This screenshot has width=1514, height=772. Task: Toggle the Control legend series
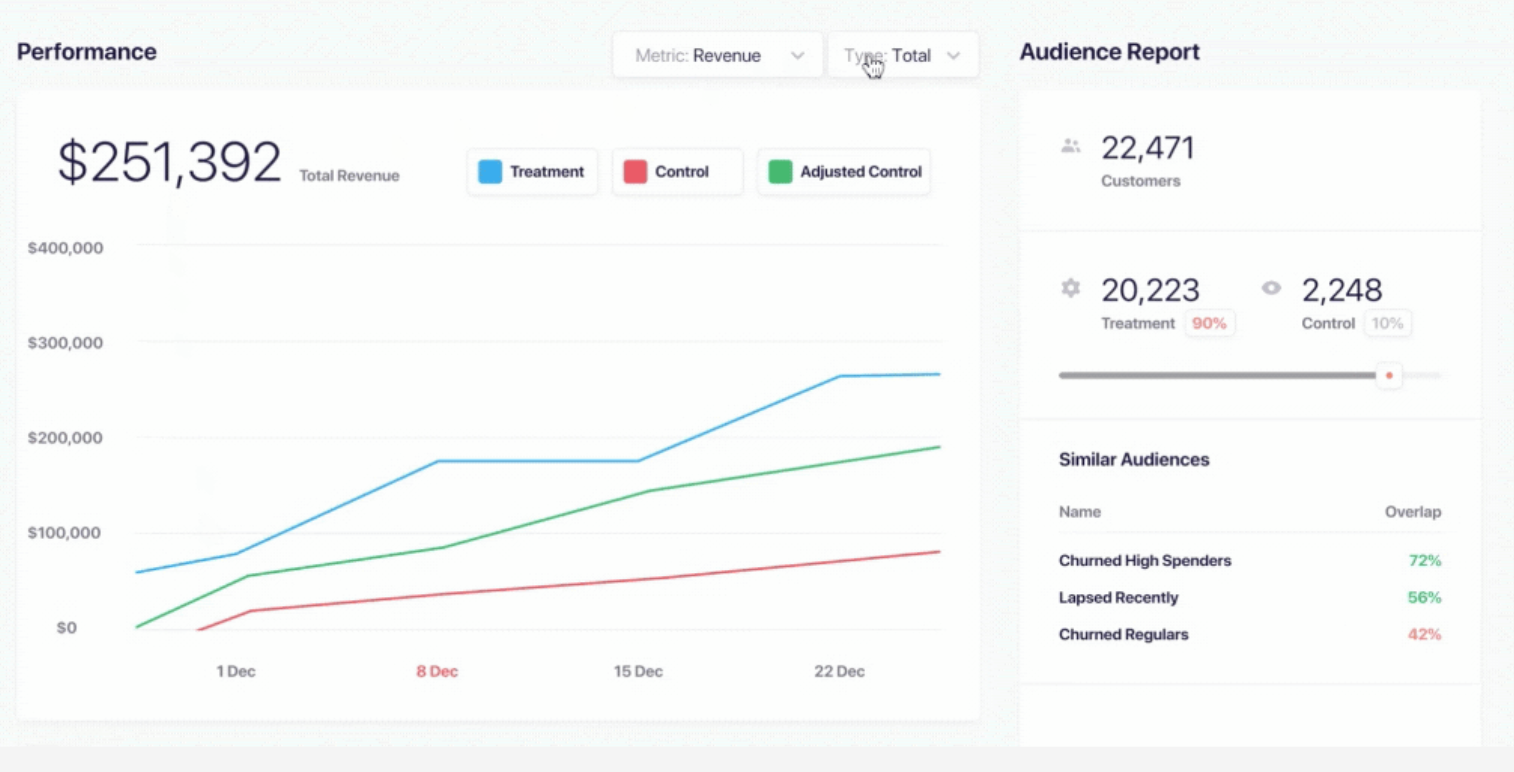pyautogui.click(x=677, y=172)
